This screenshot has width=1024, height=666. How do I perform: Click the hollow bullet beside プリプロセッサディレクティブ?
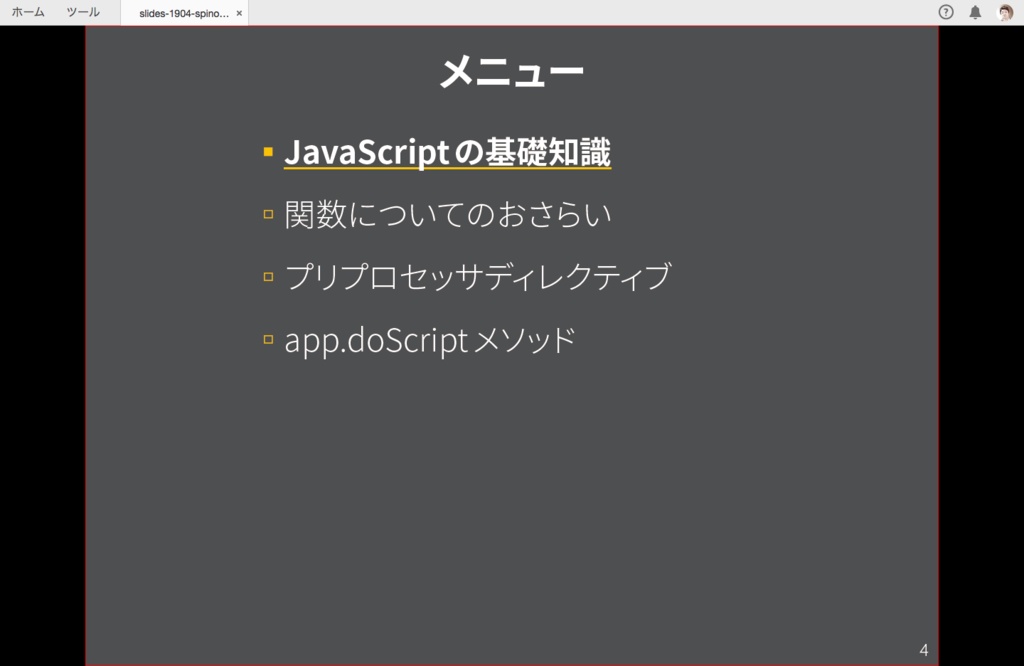pos(266,274)
